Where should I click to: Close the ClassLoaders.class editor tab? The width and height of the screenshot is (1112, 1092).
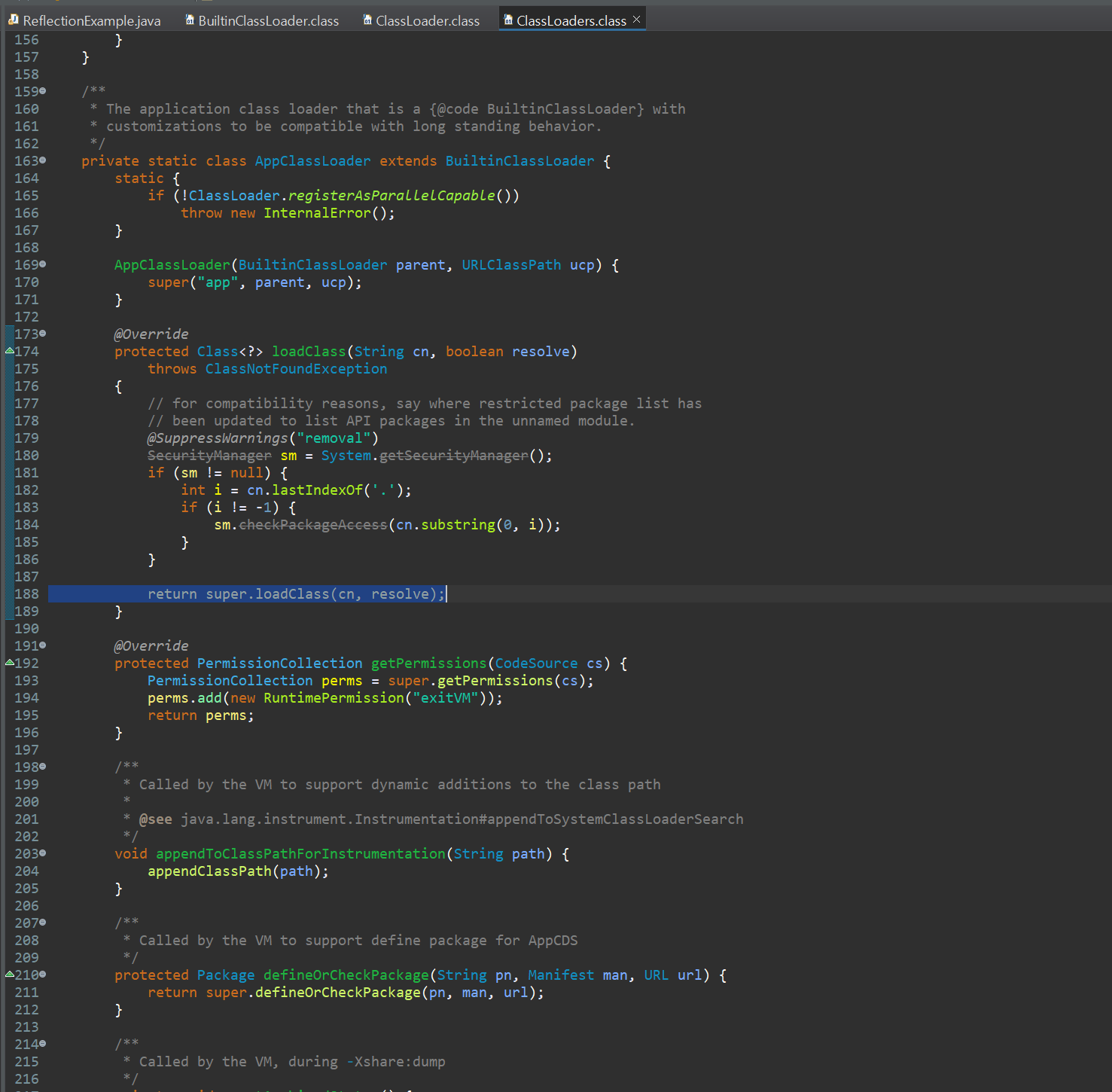coord(636,20)
